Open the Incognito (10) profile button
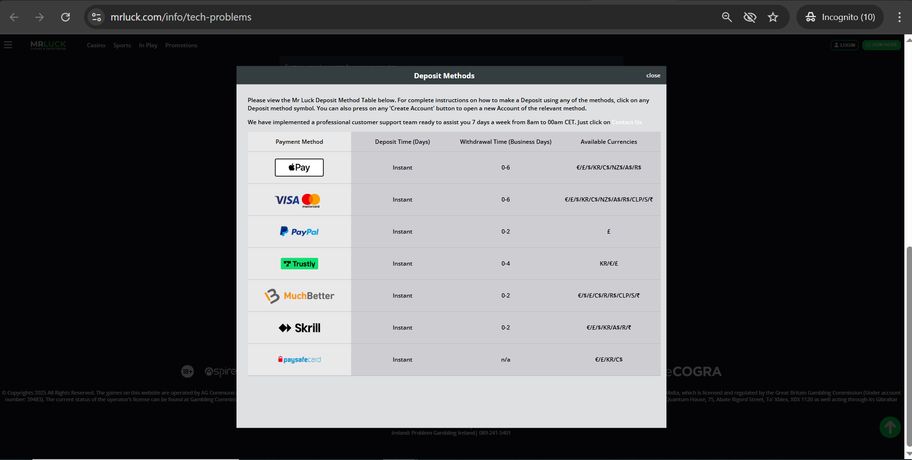 pyautogui.click(x=840, y=17)
